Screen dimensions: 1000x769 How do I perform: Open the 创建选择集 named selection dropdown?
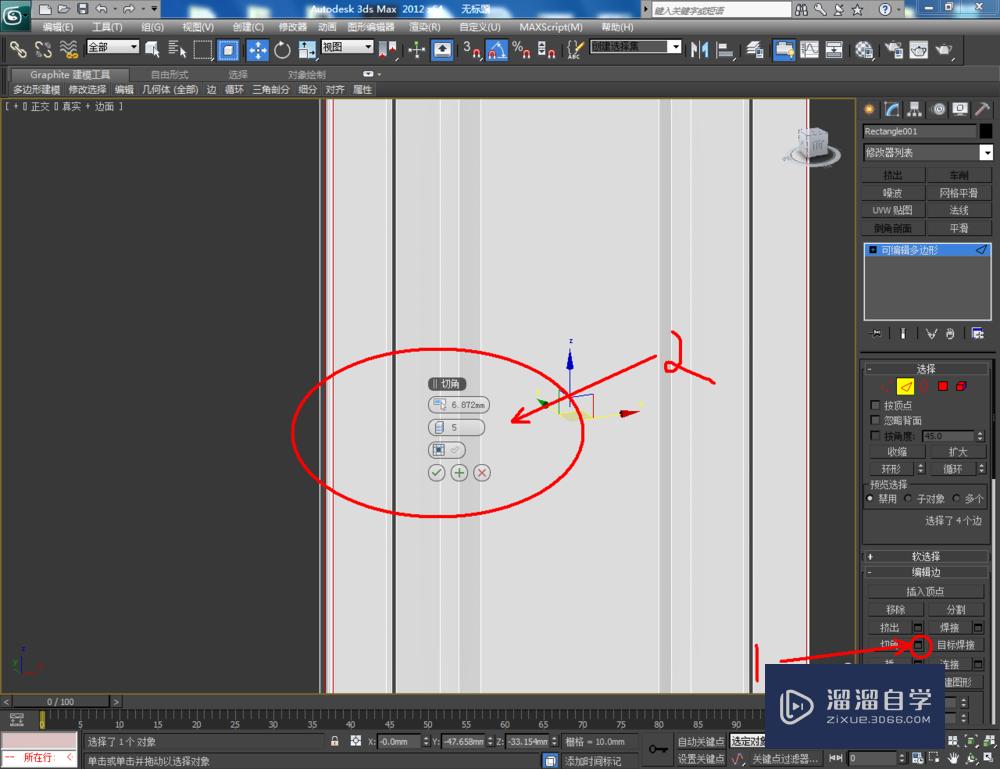point(636,47)
